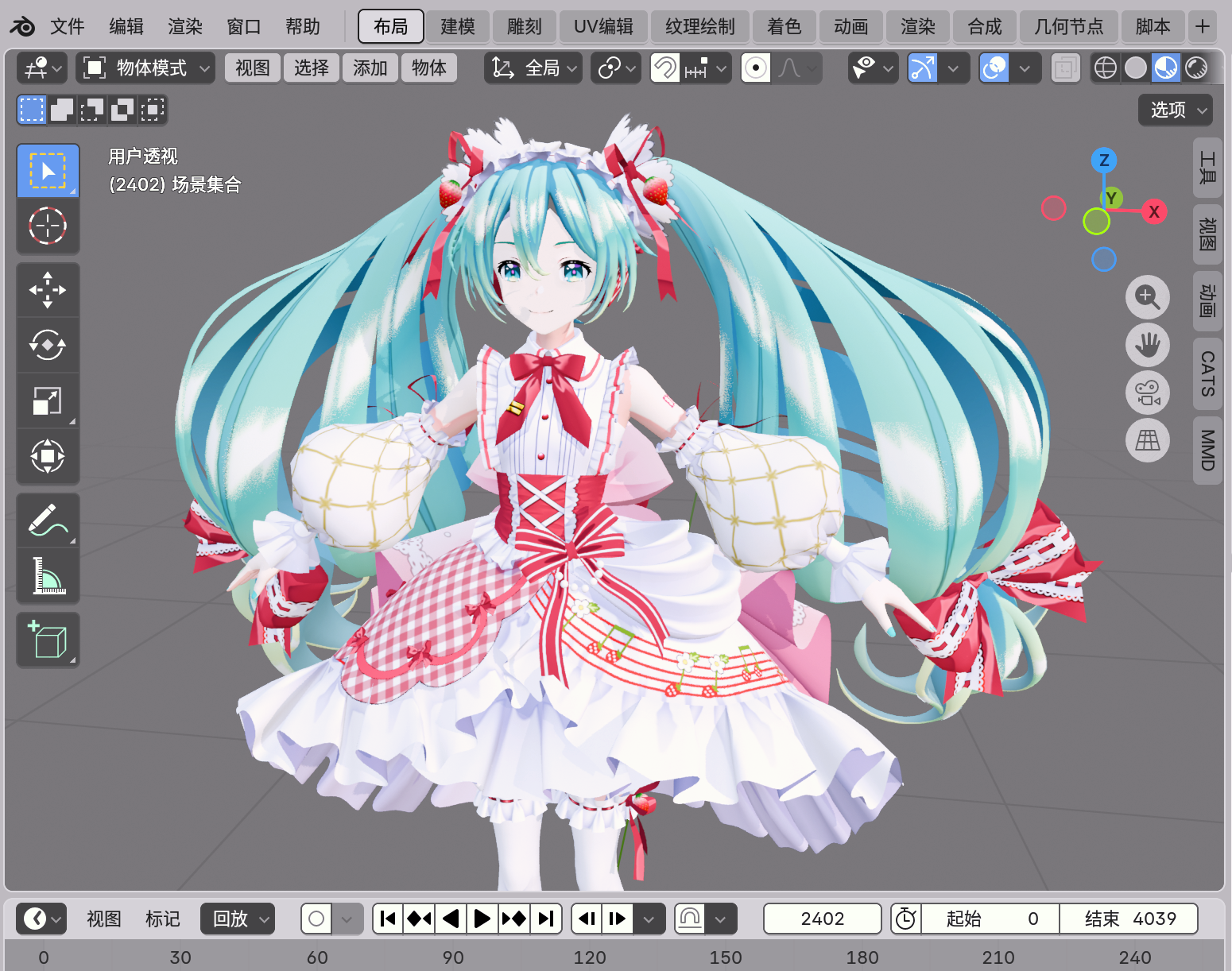Choose the Annotate pencil tool
The image size is (1232, 971).
click(x=48, y=520)
